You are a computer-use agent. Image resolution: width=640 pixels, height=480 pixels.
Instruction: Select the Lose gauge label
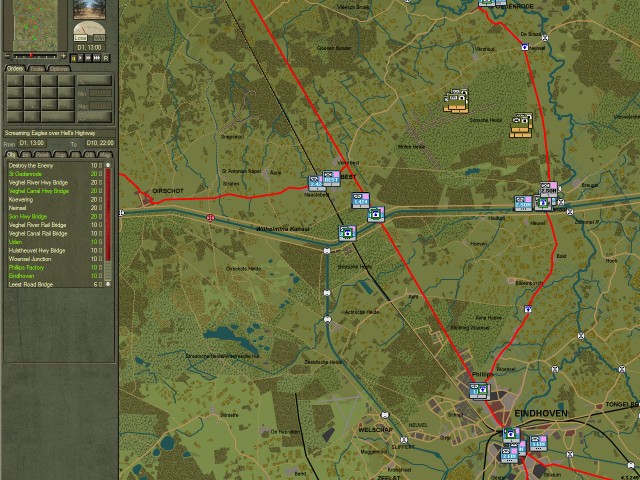coord(80,38)
